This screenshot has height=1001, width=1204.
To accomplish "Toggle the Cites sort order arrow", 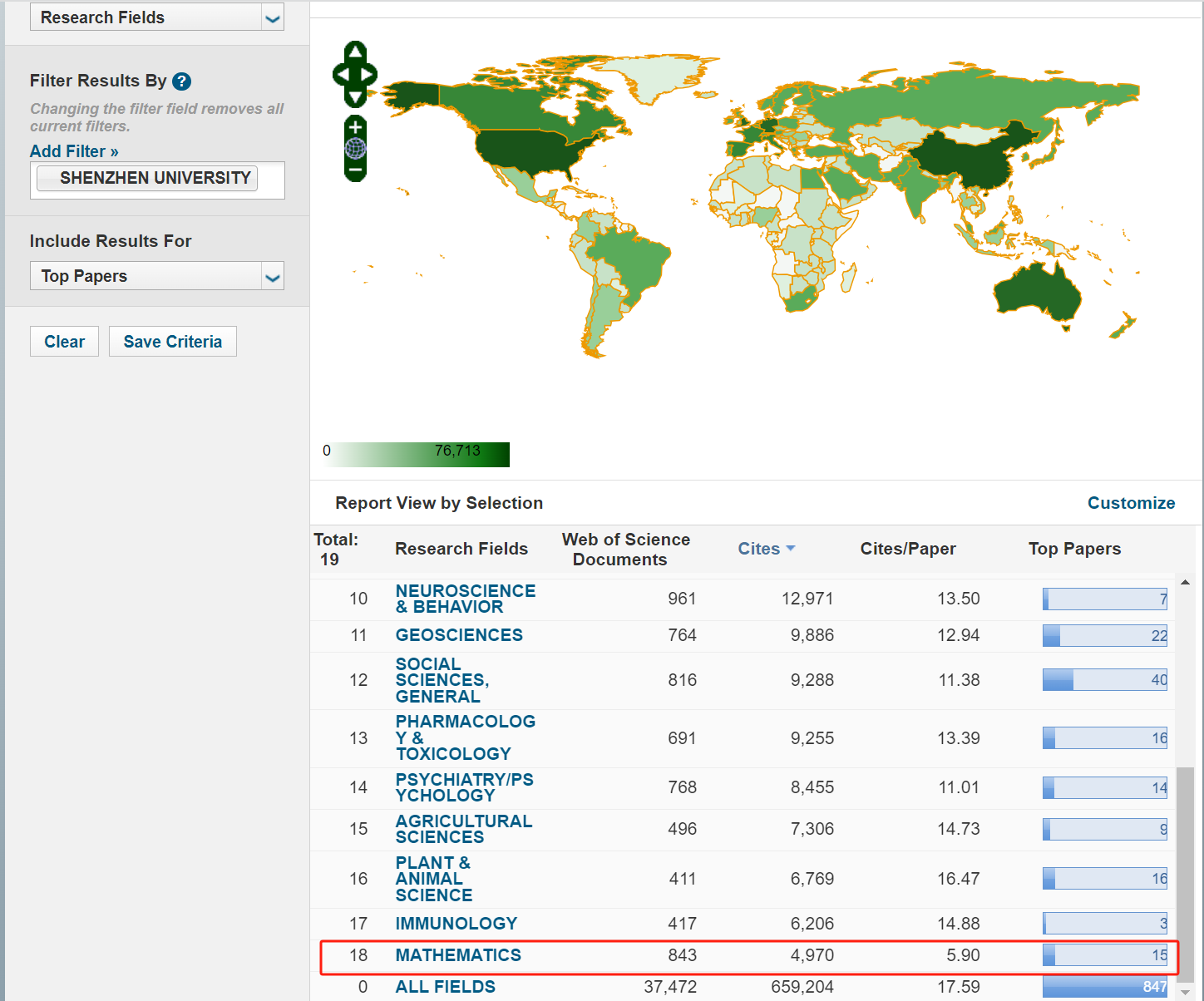I will pyautogui.click(x=790, y=549).
